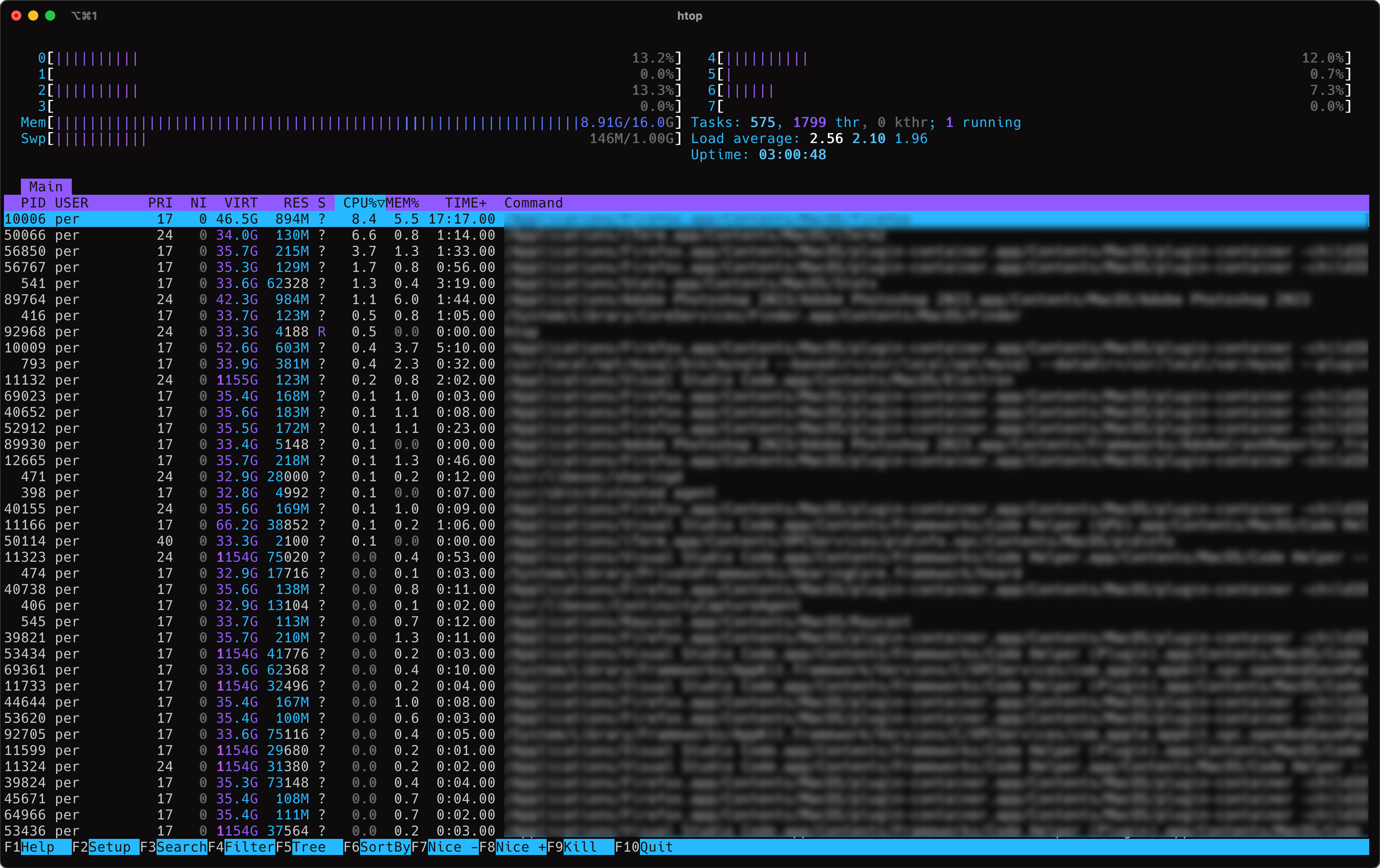Screen dimensions: 1380x868
Task: Select process row with PID 50066
Action: point(686,235)
